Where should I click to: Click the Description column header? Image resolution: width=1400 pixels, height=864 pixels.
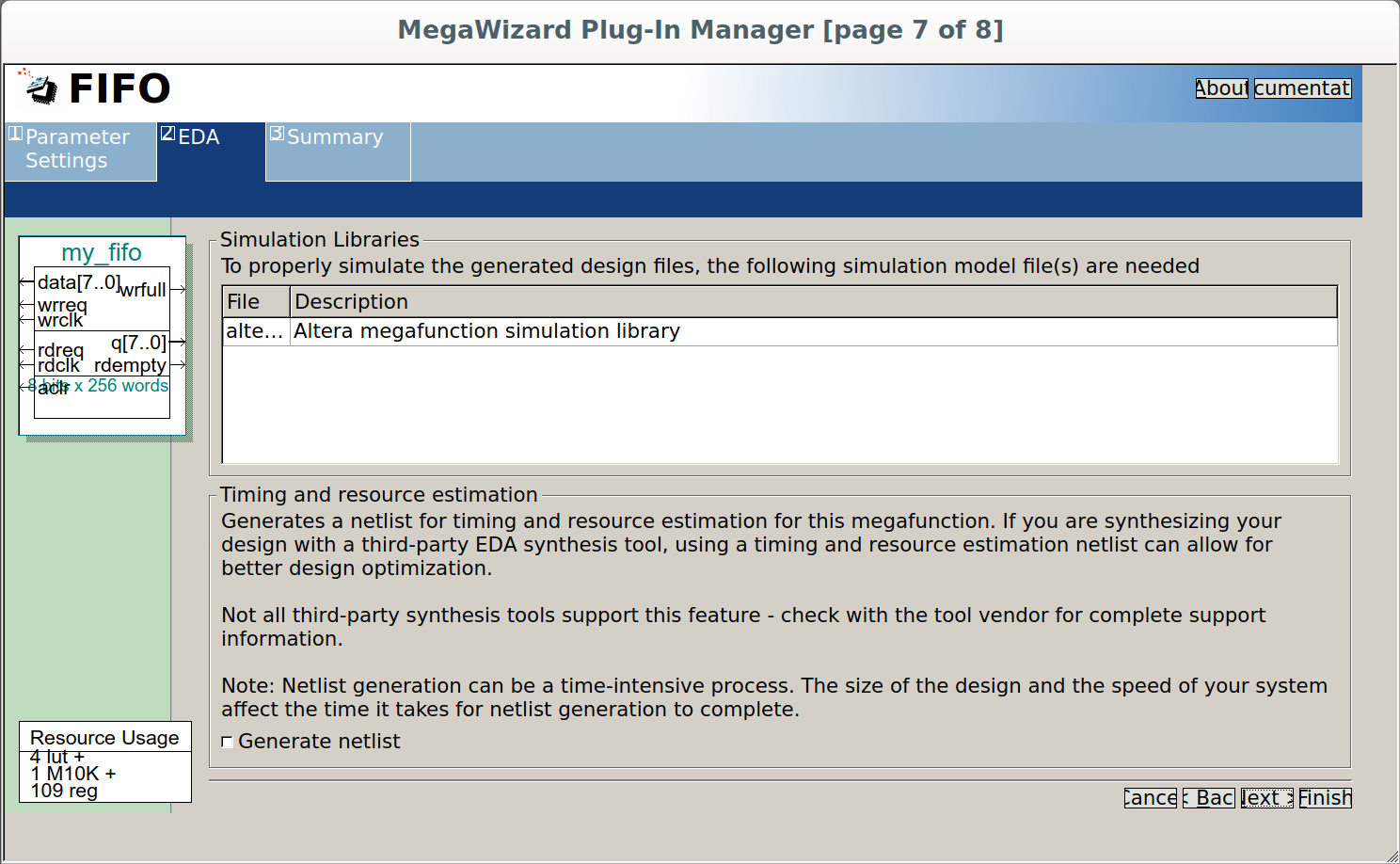coord(814,302)
